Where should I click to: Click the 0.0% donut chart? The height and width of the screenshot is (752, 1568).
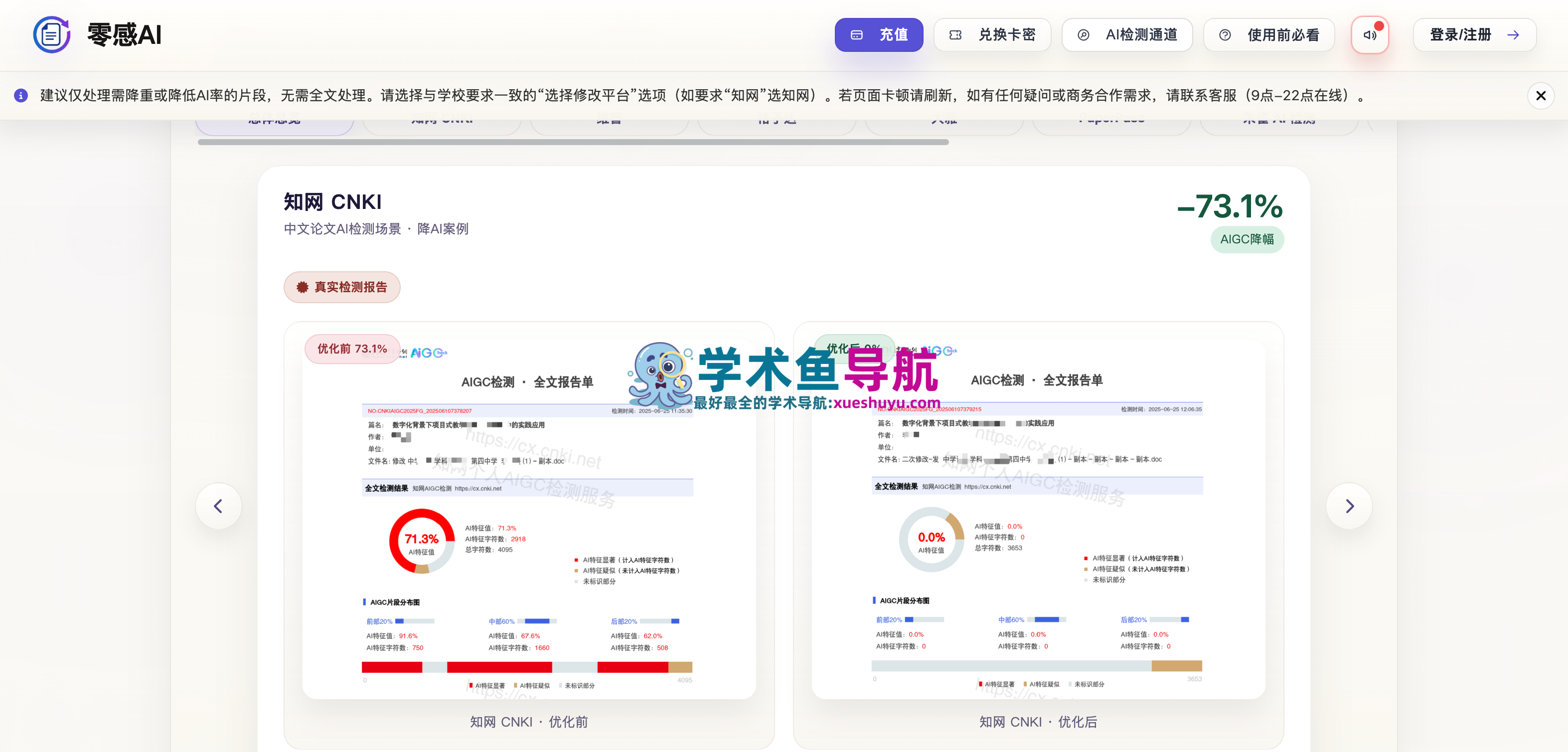point(932,539)
